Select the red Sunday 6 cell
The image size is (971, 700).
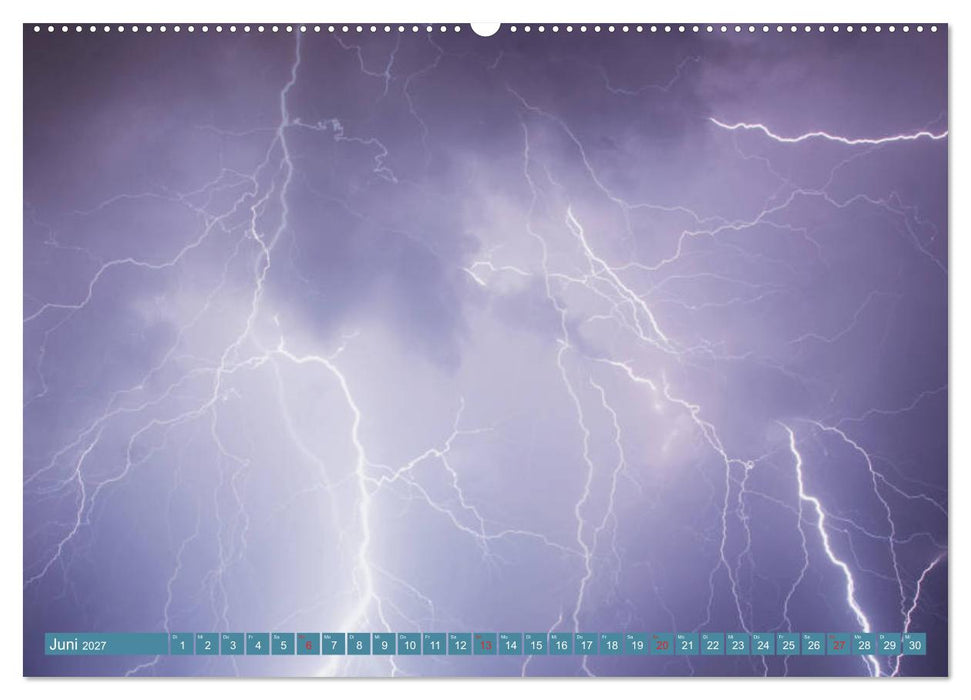(x=308, y=644)
